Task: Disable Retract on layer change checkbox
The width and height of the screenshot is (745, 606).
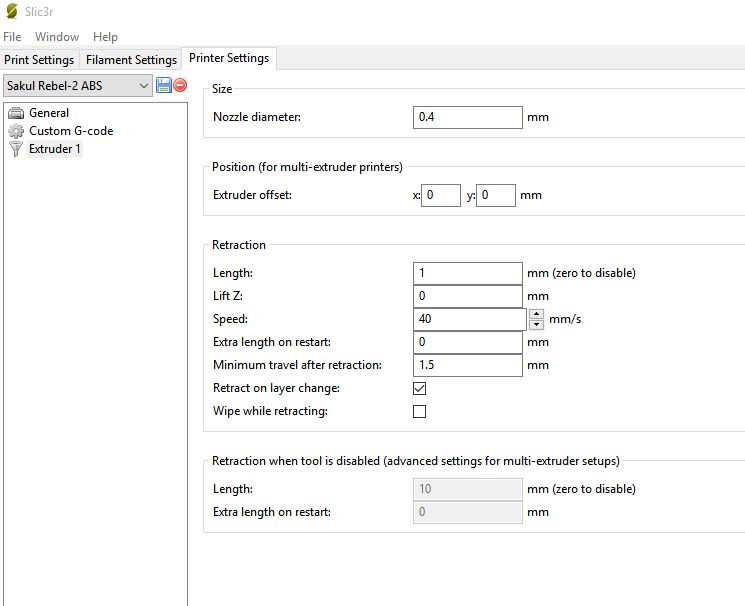Action: pyautogui.click(x=420, y=388)
